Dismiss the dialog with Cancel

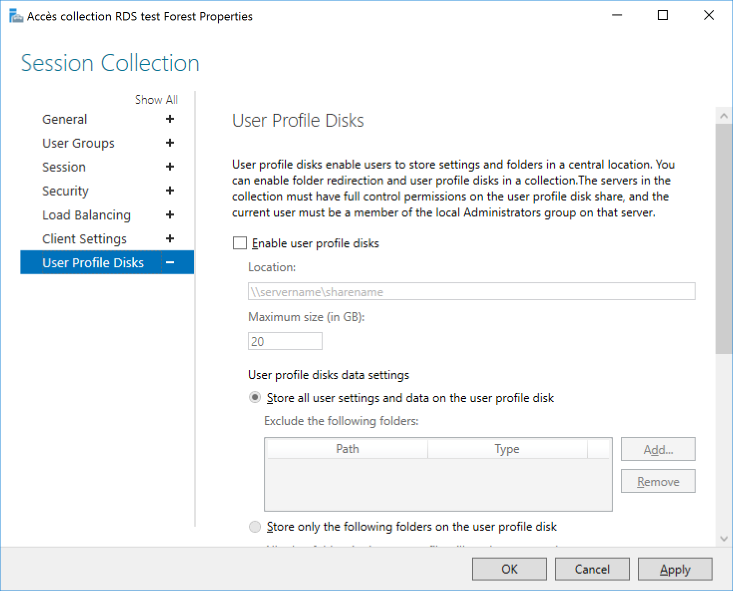pos(592,569)
